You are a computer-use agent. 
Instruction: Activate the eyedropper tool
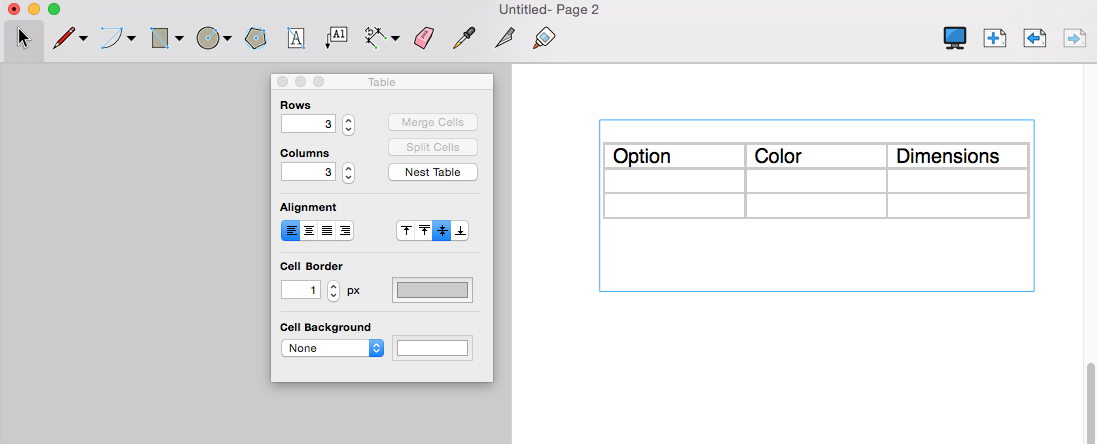[462, 38]
